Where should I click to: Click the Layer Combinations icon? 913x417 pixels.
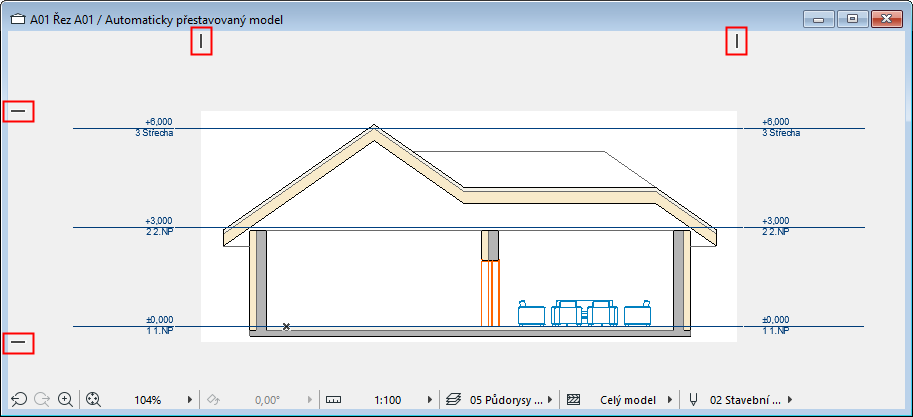coord(453,400)
